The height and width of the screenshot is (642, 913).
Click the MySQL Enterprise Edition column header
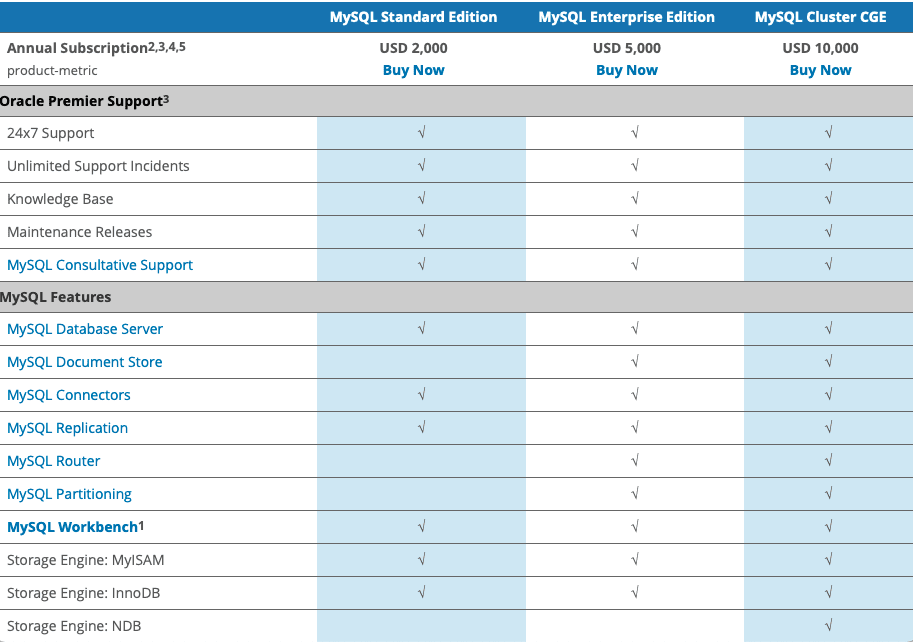[x=627, y=17]
